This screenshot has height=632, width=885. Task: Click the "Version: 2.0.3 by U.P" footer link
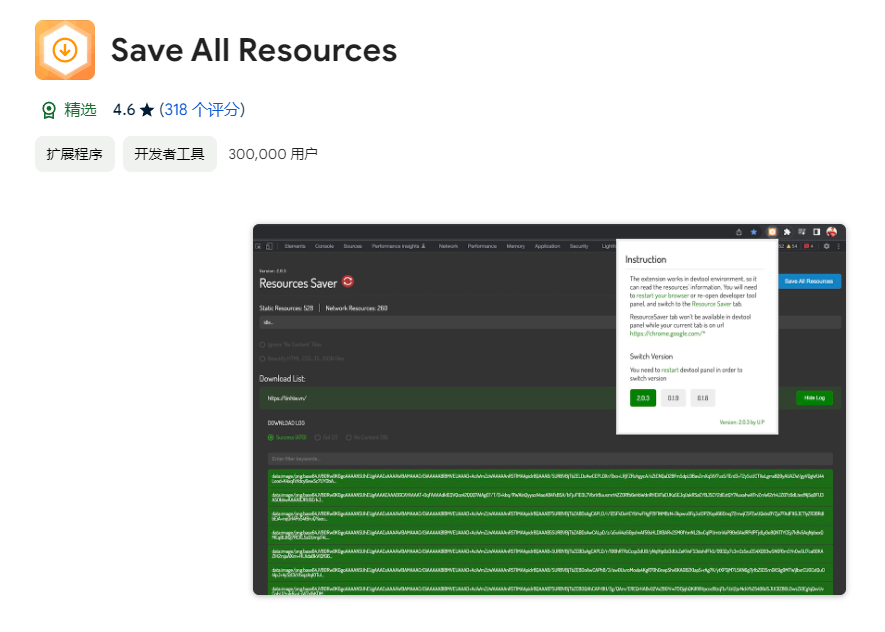[742, 422]
